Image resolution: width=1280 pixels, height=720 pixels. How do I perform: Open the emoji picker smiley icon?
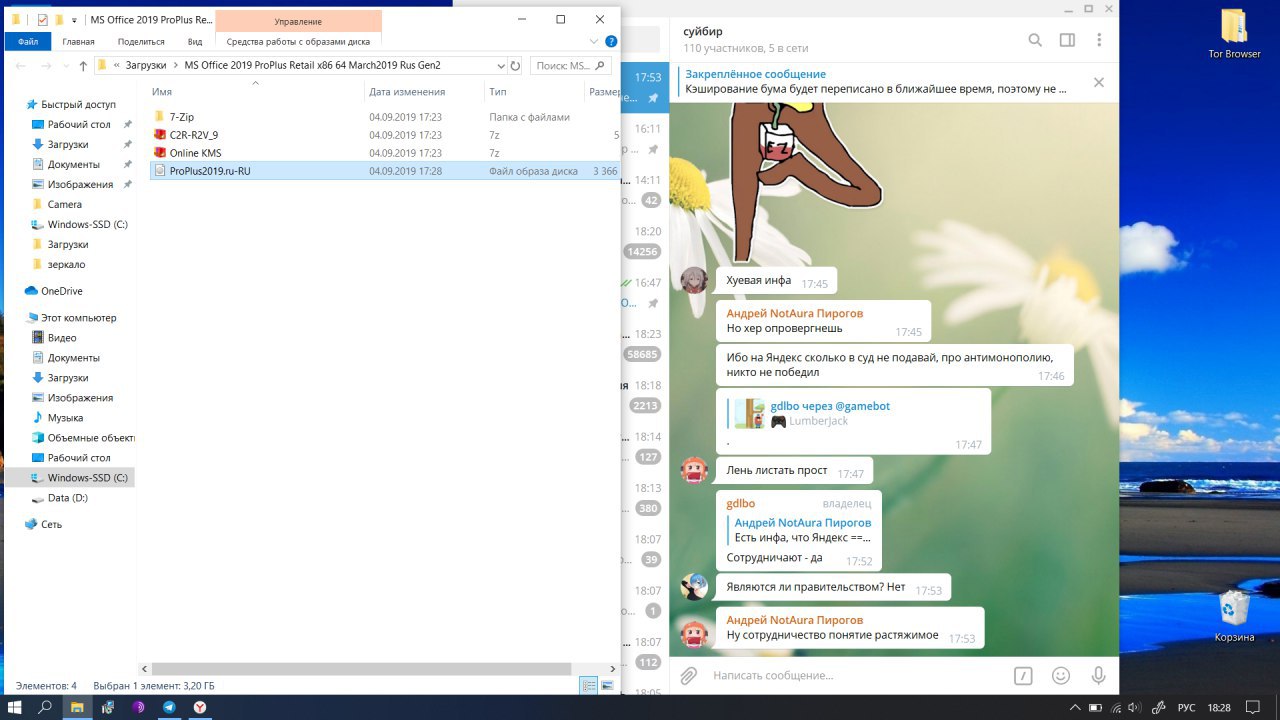1061,676
